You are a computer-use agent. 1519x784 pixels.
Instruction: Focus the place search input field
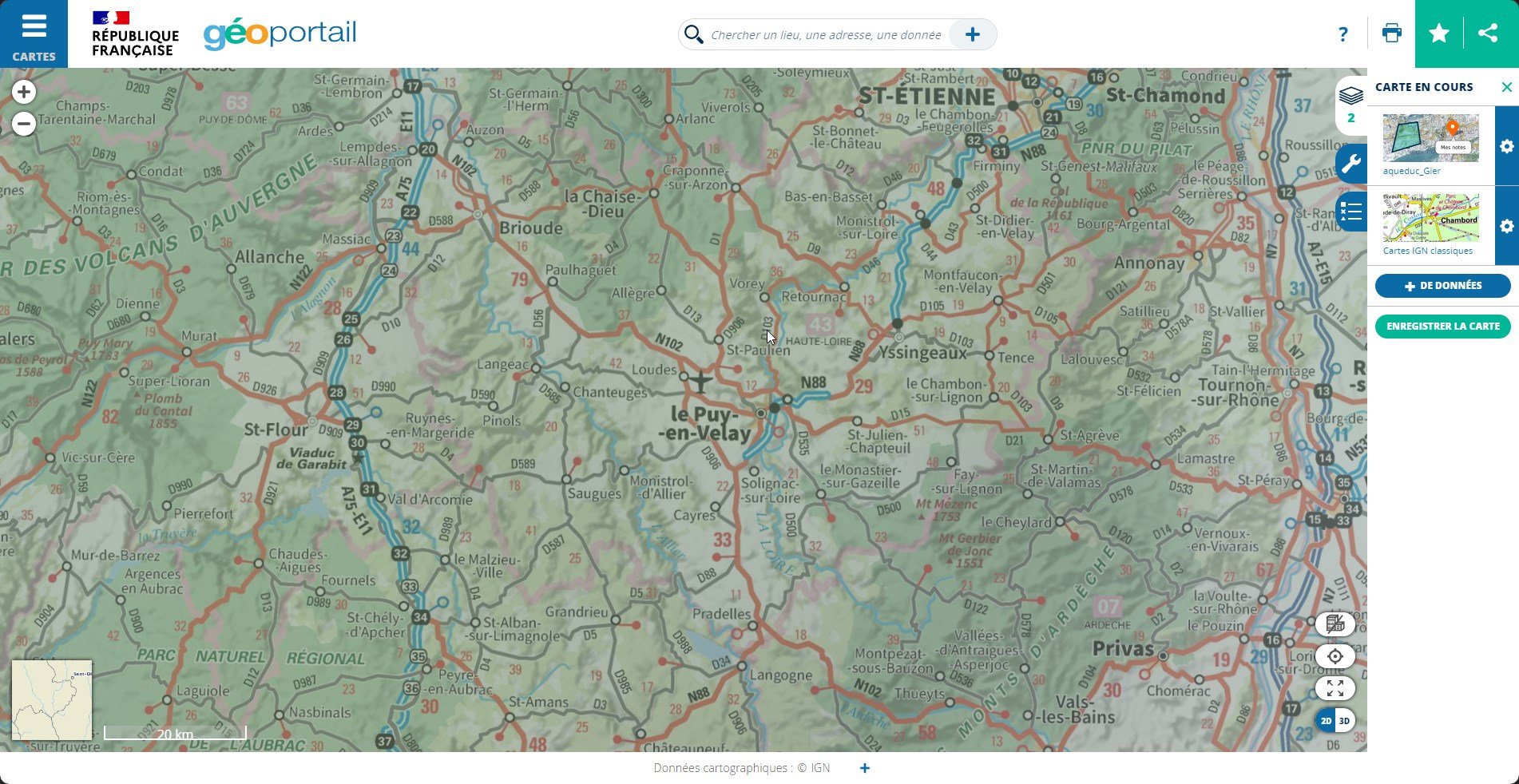coord(826,34)
